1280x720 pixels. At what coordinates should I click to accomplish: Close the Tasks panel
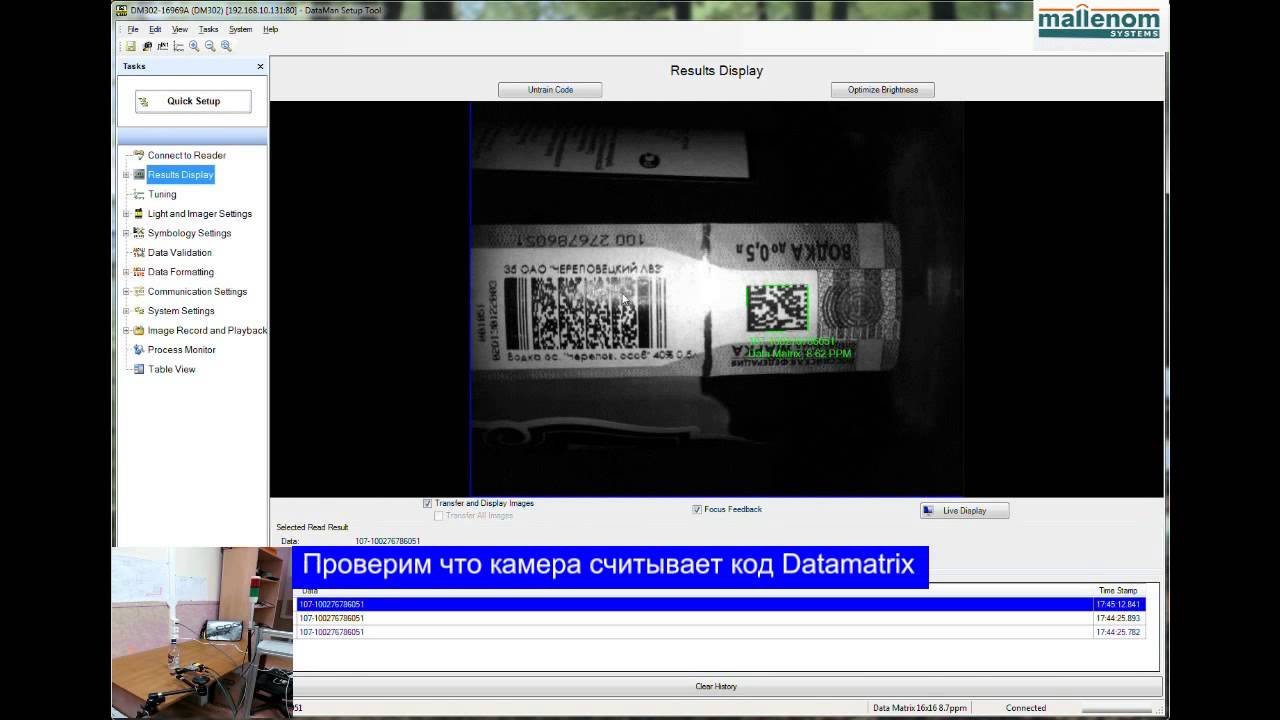(260, 66)
